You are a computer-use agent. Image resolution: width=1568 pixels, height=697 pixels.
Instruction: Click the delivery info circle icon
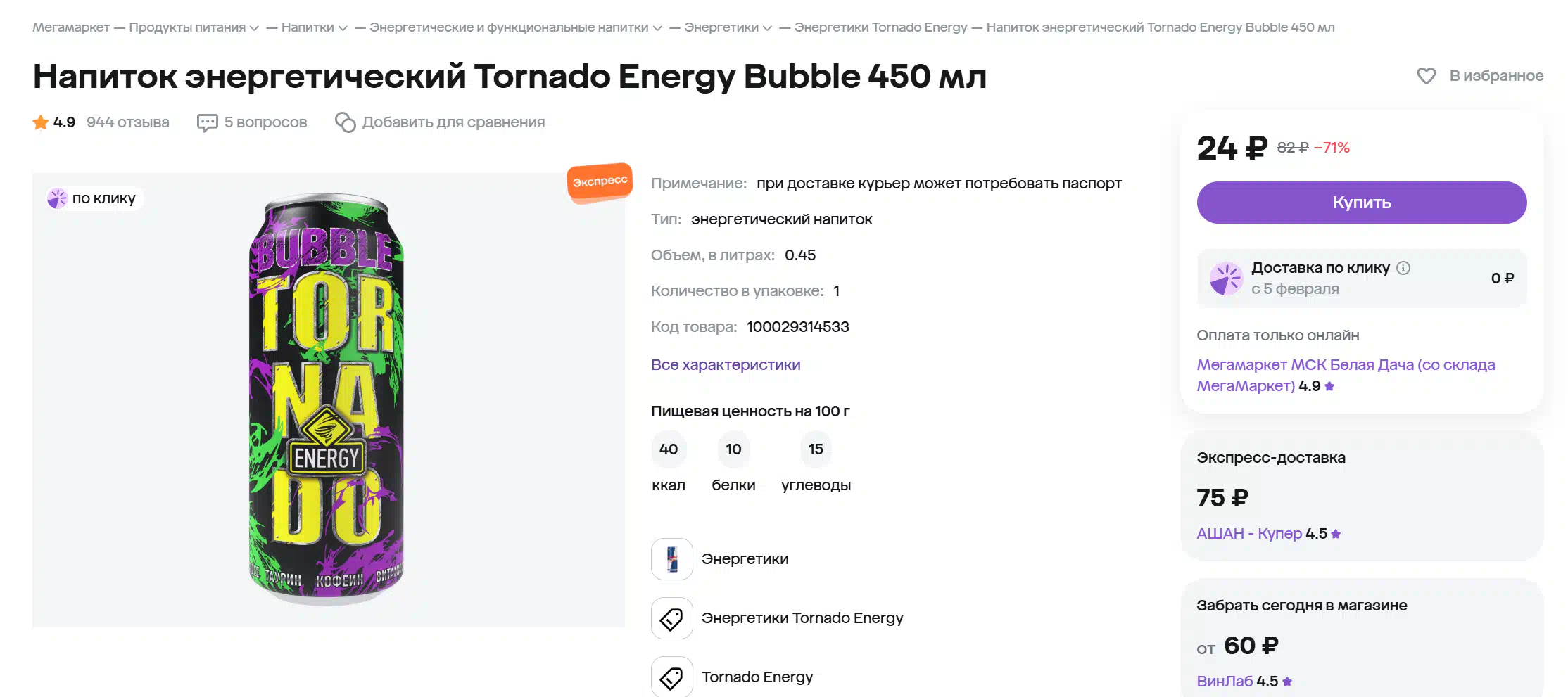(1403, 268)
